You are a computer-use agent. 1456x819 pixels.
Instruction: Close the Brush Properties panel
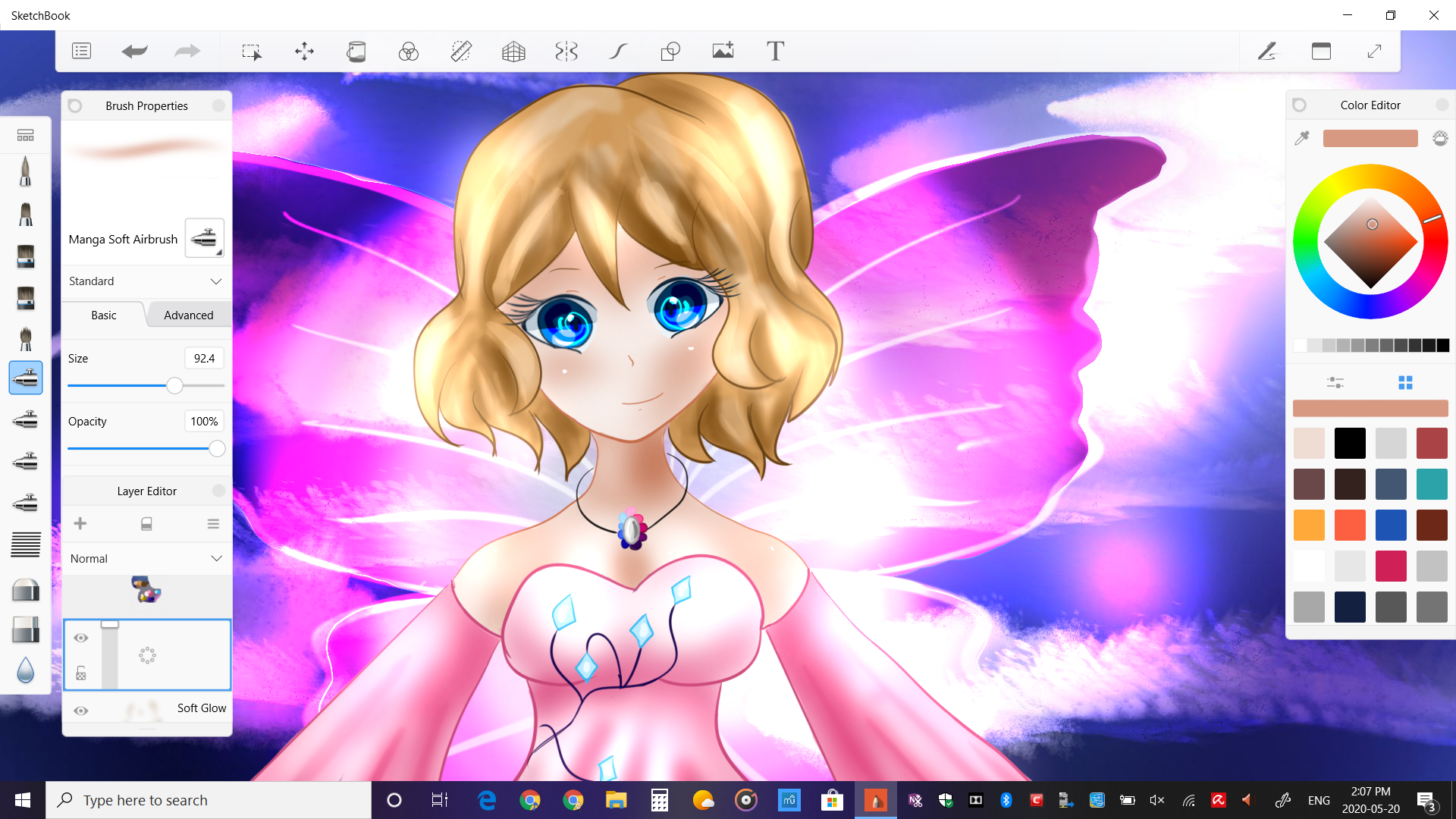click(x=219, y=105)
